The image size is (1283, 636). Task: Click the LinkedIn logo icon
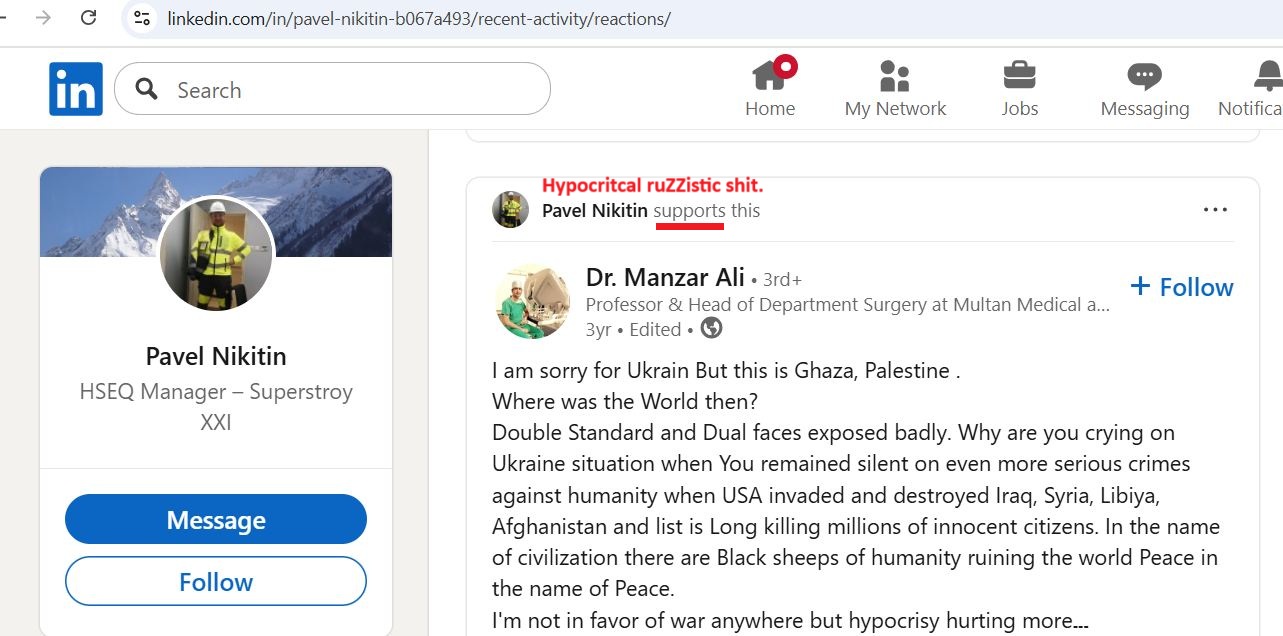point(76,89)
